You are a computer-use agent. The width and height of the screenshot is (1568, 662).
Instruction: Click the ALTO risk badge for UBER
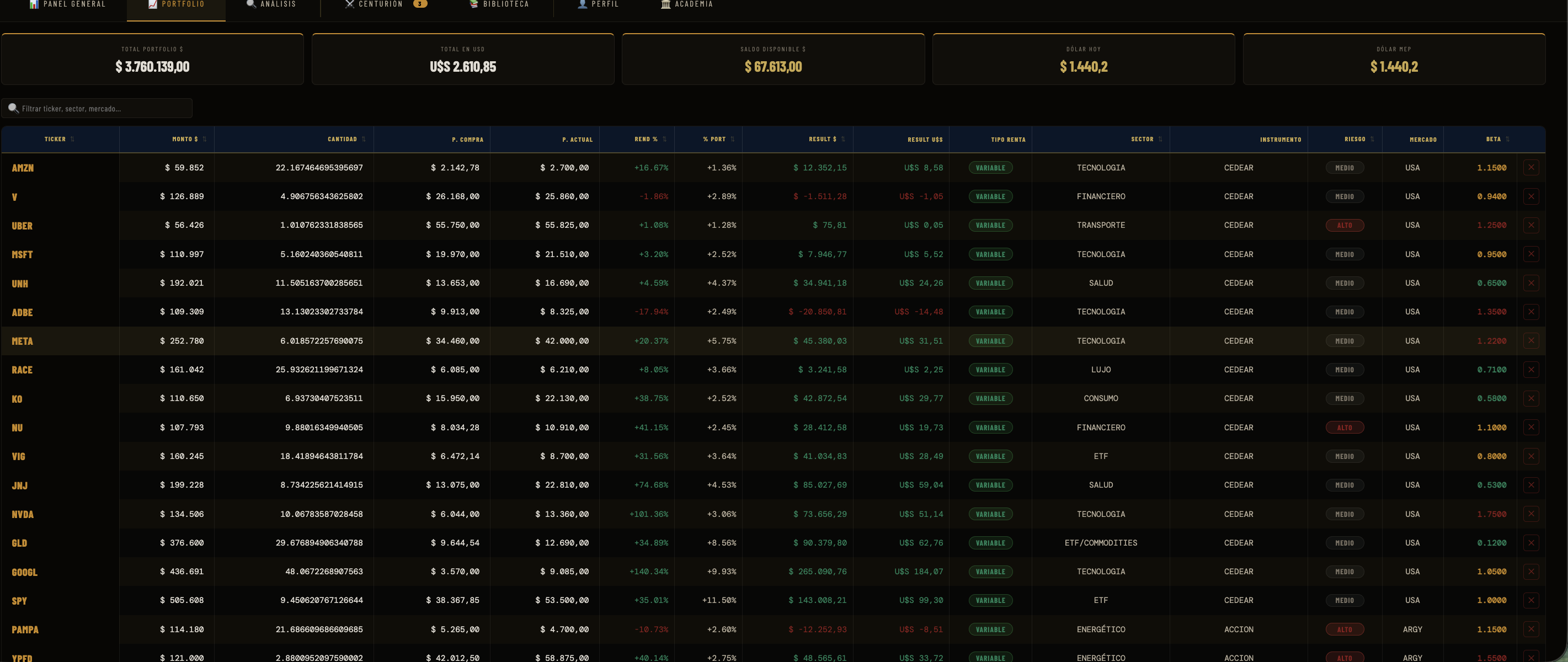click(1345, 225)
